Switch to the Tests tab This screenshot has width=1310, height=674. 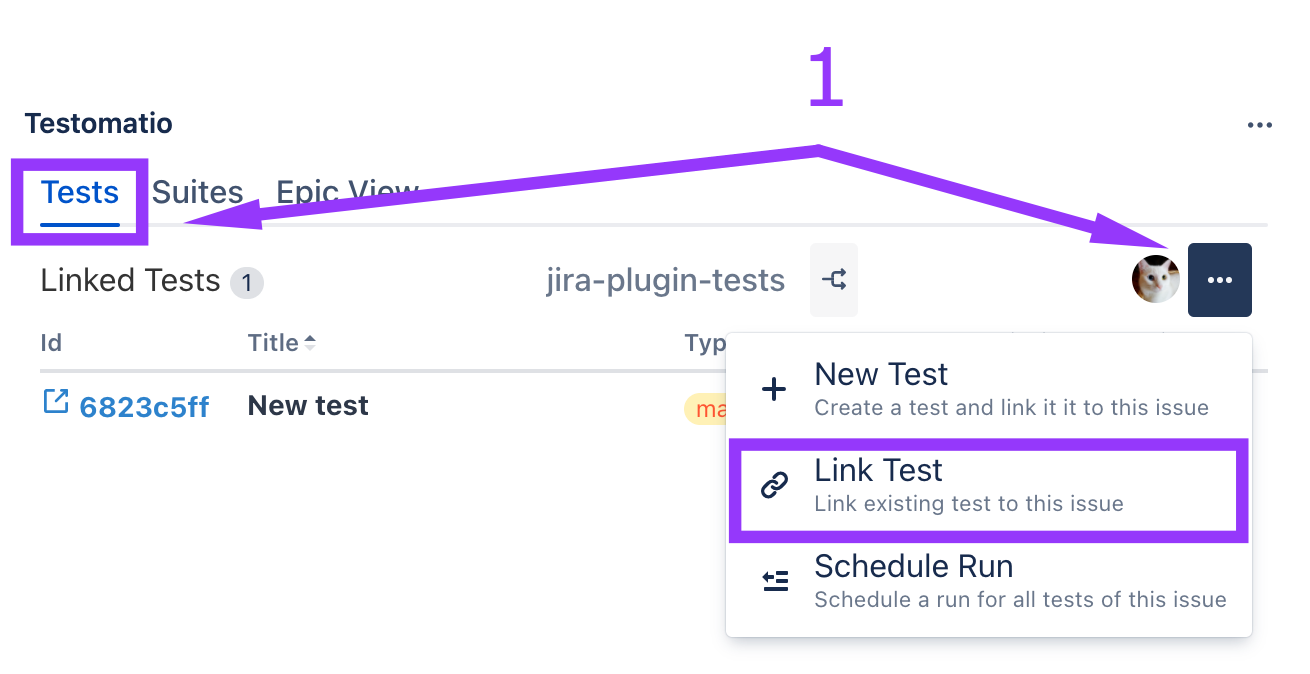point(80,193)
